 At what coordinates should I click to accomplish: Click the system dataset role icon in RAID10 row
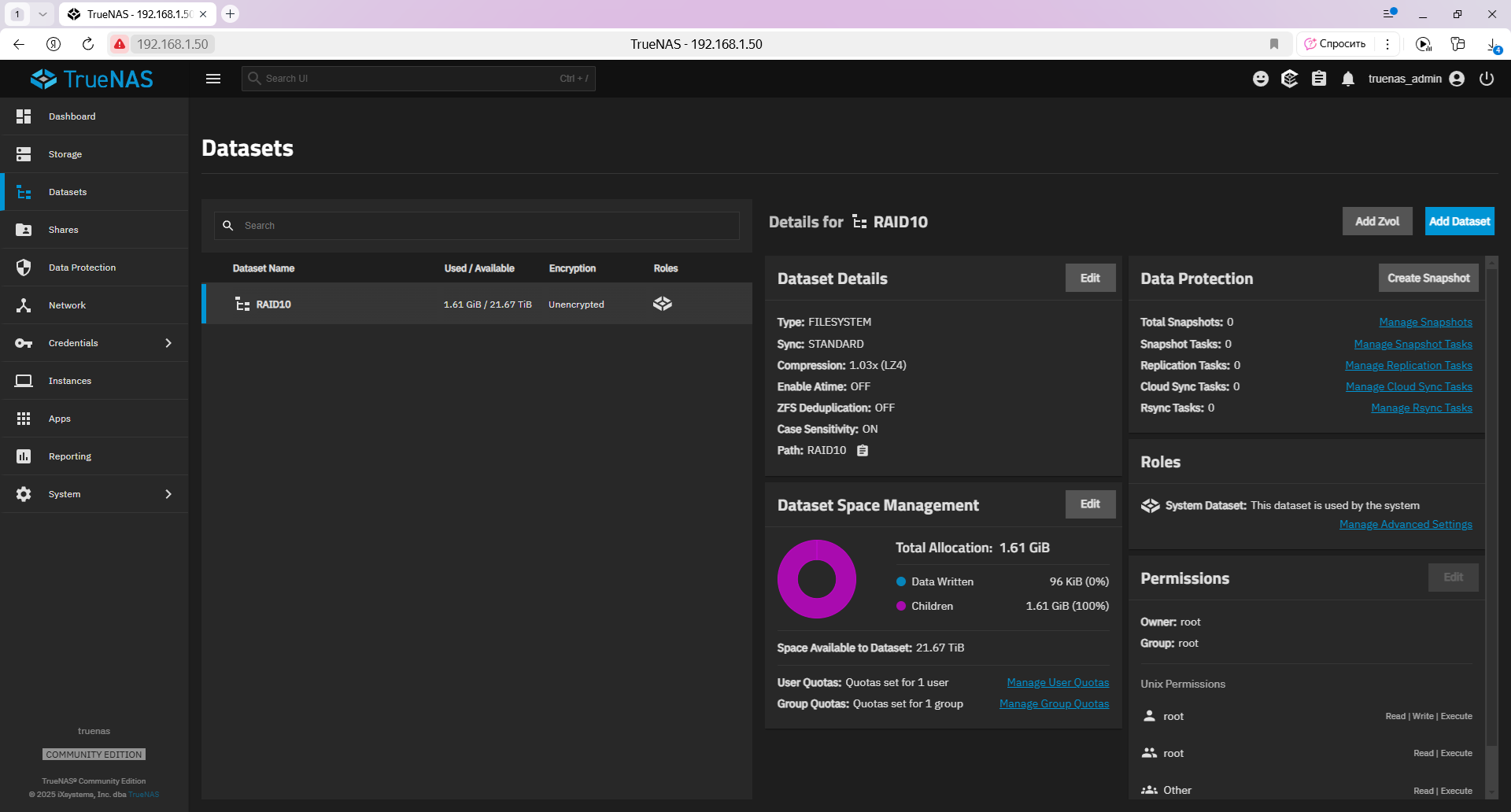click(663, 304)
